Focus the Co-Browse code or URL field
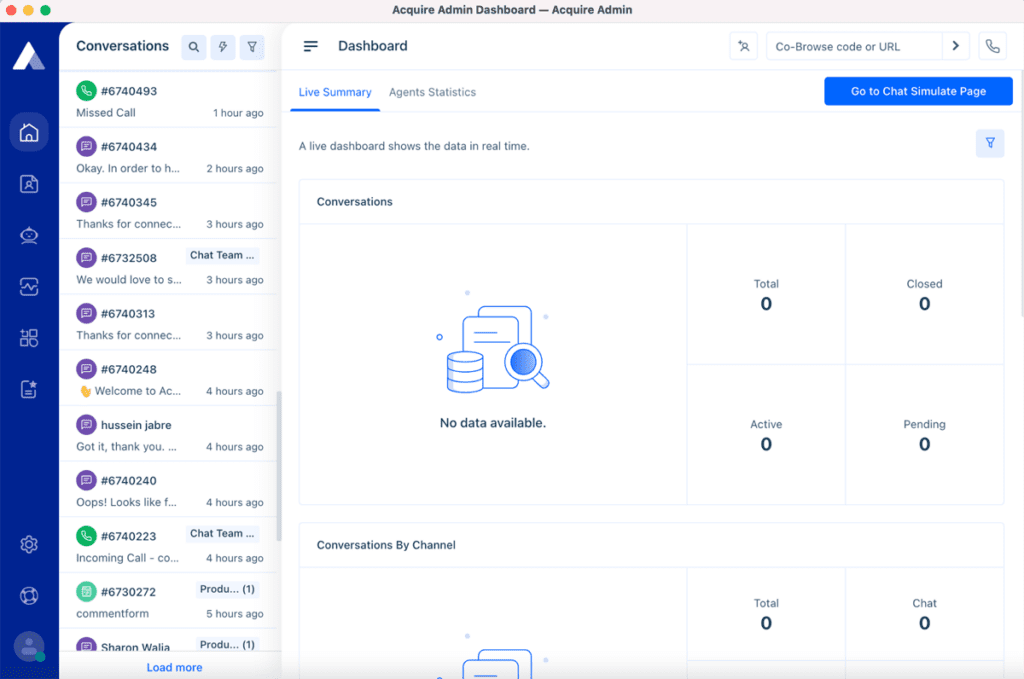The height and width of the screenshot is (679, 1024). 854,46
